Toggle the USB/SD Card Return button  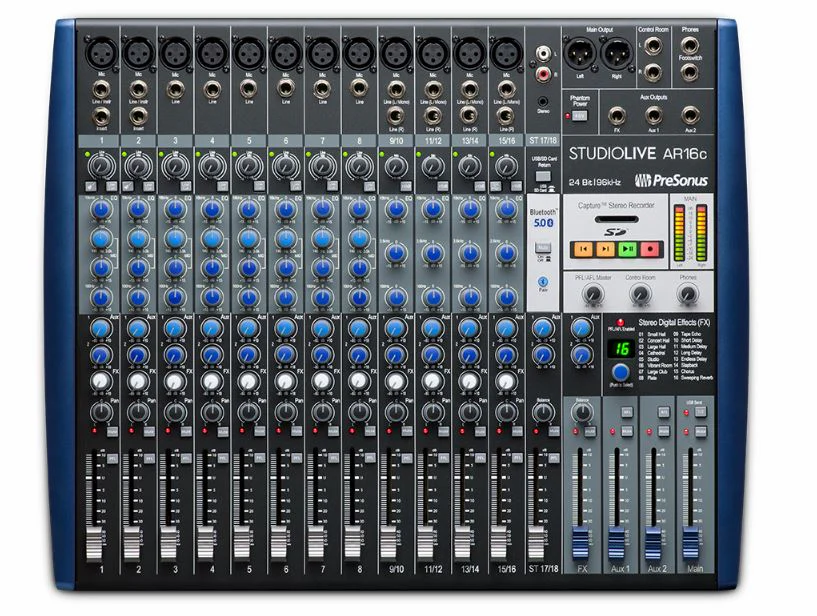pyautogui.click(x=542, y=176)
